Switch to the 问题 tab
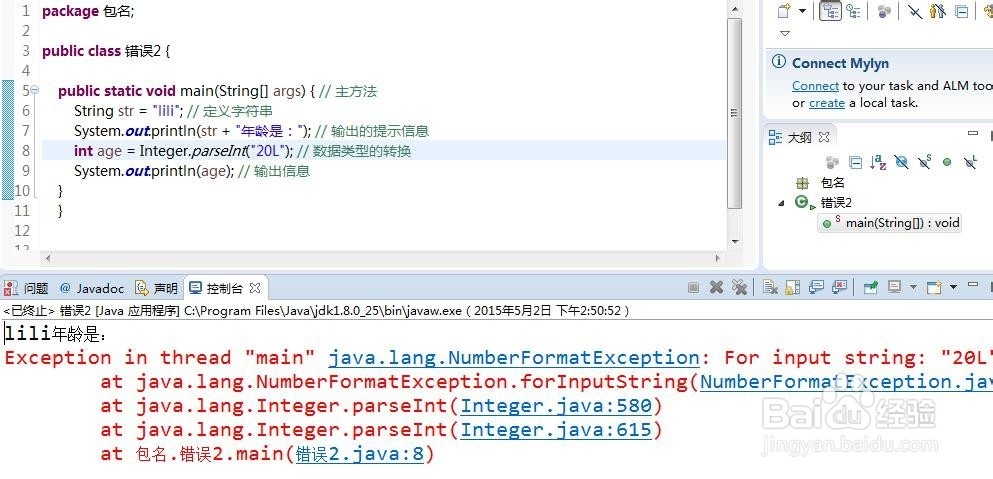 [x=26, y=288]
